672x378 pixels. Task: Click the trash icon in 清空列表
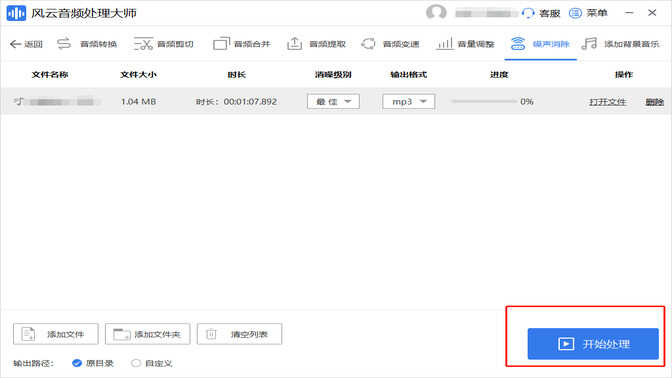(211, 334)
